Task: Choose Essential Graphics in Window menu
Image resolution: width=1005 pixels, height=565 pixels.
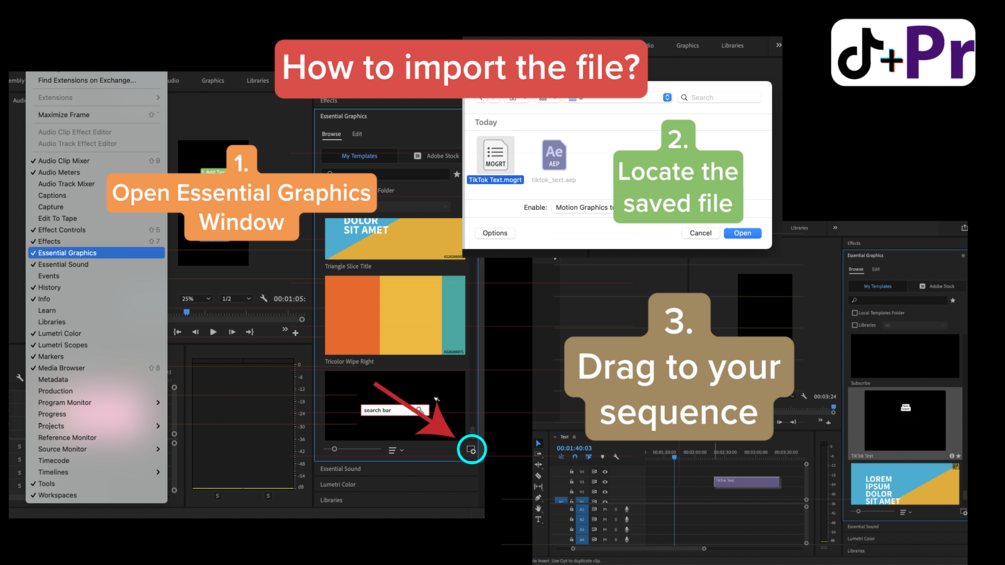Action: point(96,253)
